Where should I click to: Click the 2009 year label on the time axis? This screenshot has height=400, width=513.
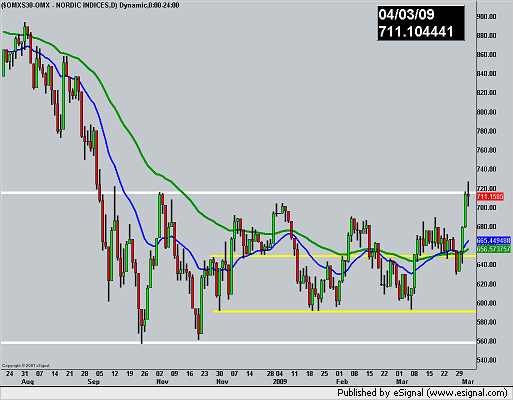[280, 381]
